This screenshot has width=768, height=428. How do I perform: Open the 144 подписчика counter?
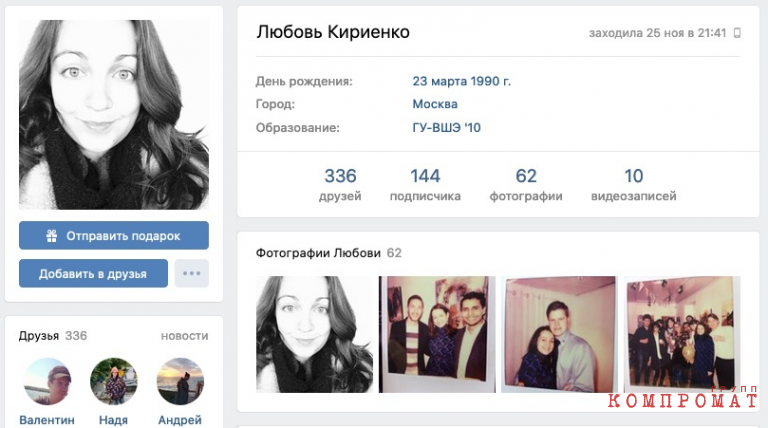point(425,185)
